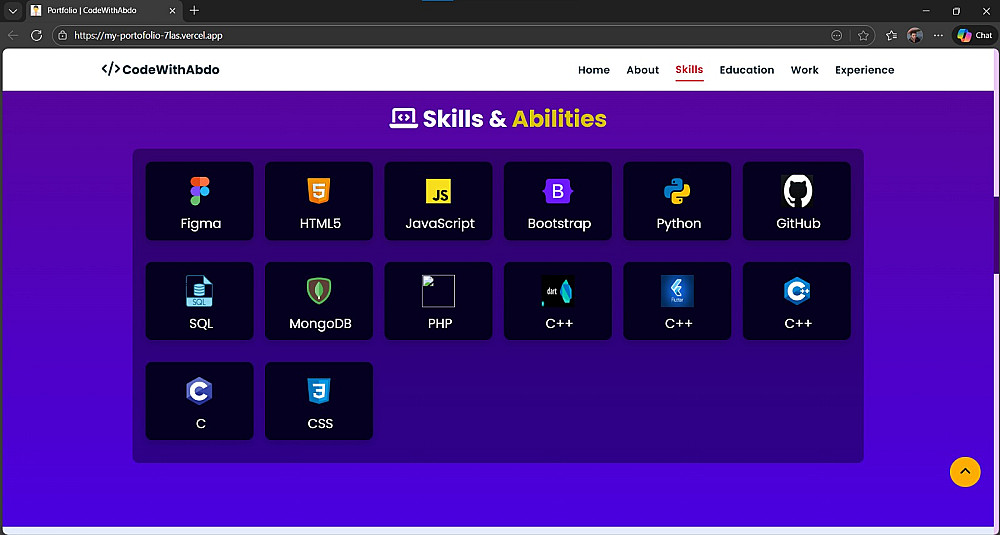The width and height of the screenshot is (1000, 535).
Task: Click the CSS3 shield icon
Action: (x=319, y=391)
